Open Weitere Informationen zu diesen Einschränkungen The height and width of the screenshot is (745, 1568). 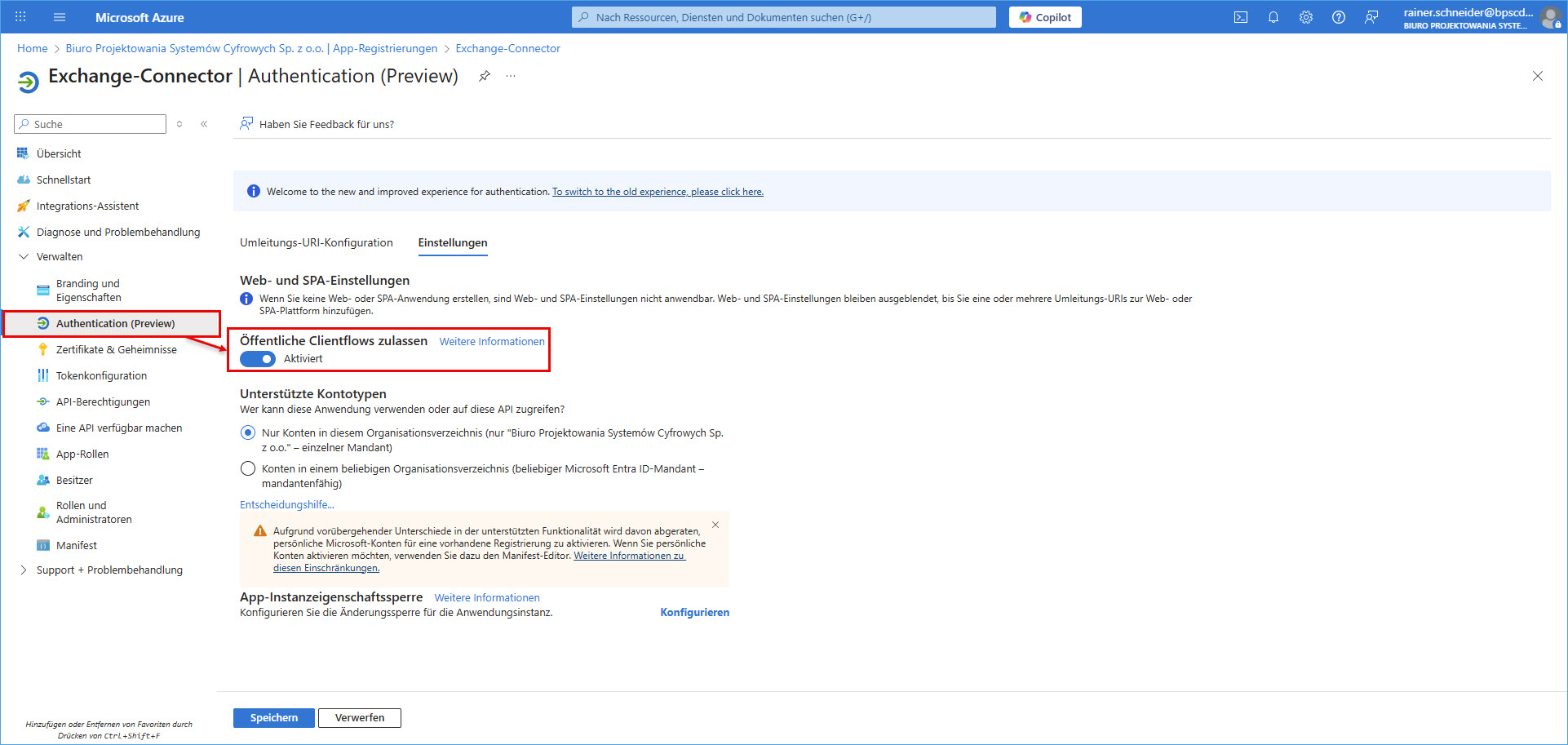coord(480,561)
